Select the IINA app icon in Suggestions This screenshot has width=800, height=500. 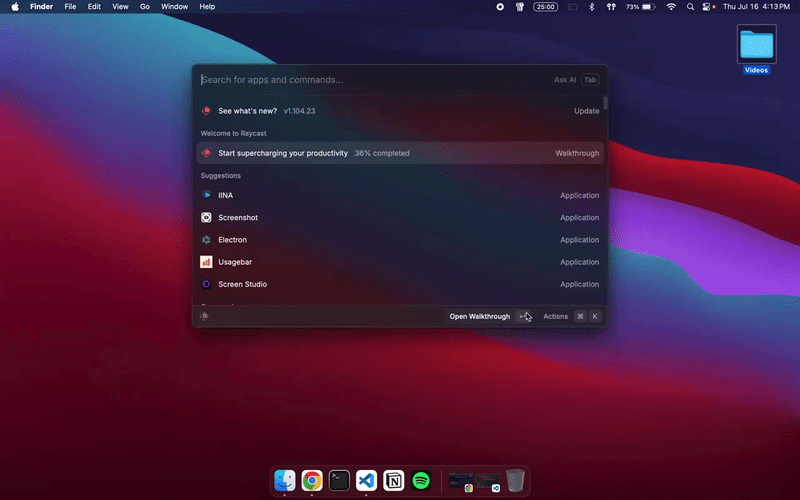206,195
